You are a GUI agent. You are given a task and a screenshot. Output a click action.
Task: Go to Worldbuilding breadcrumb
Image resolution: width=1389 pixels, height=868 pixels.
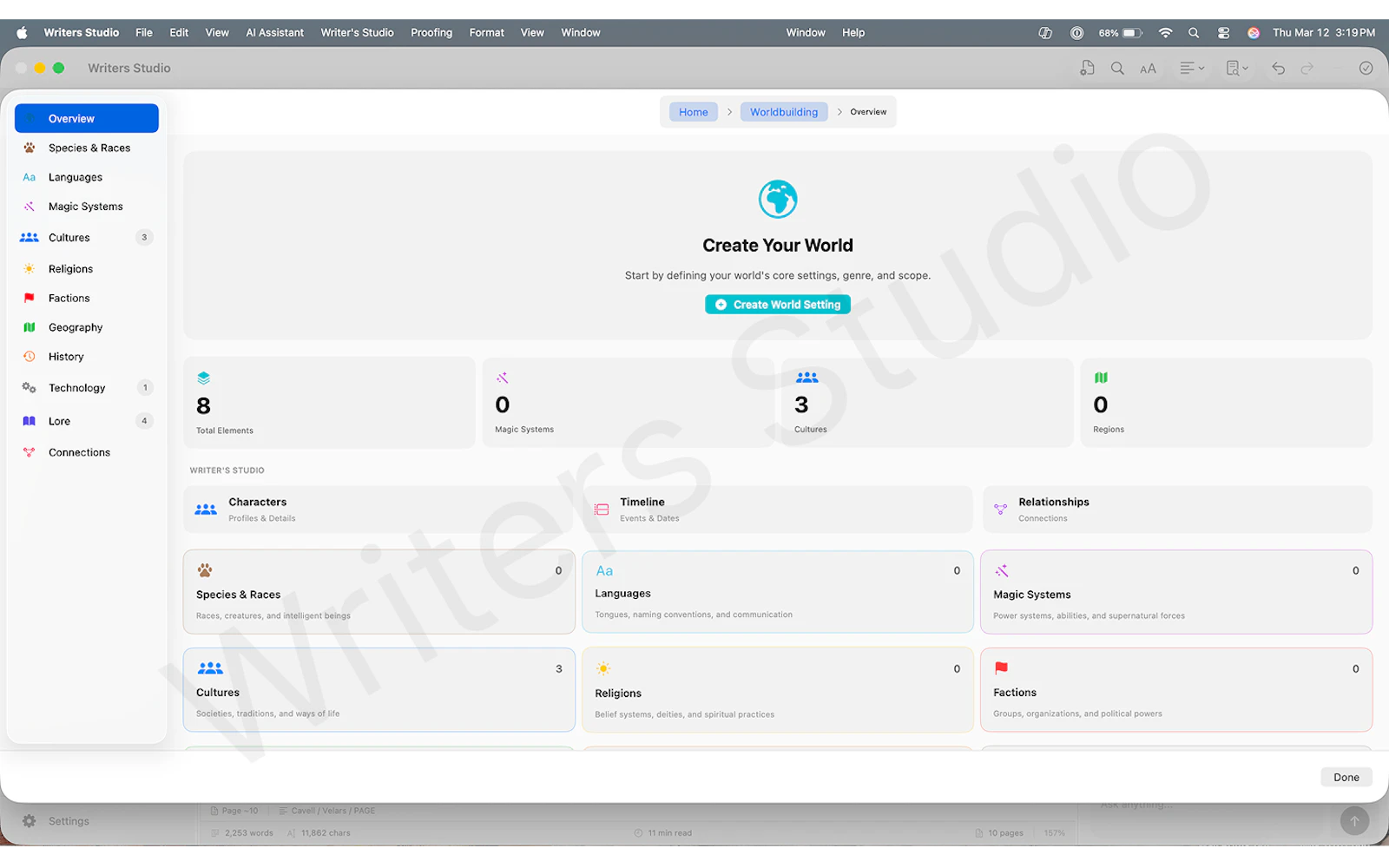click(784, 112)
